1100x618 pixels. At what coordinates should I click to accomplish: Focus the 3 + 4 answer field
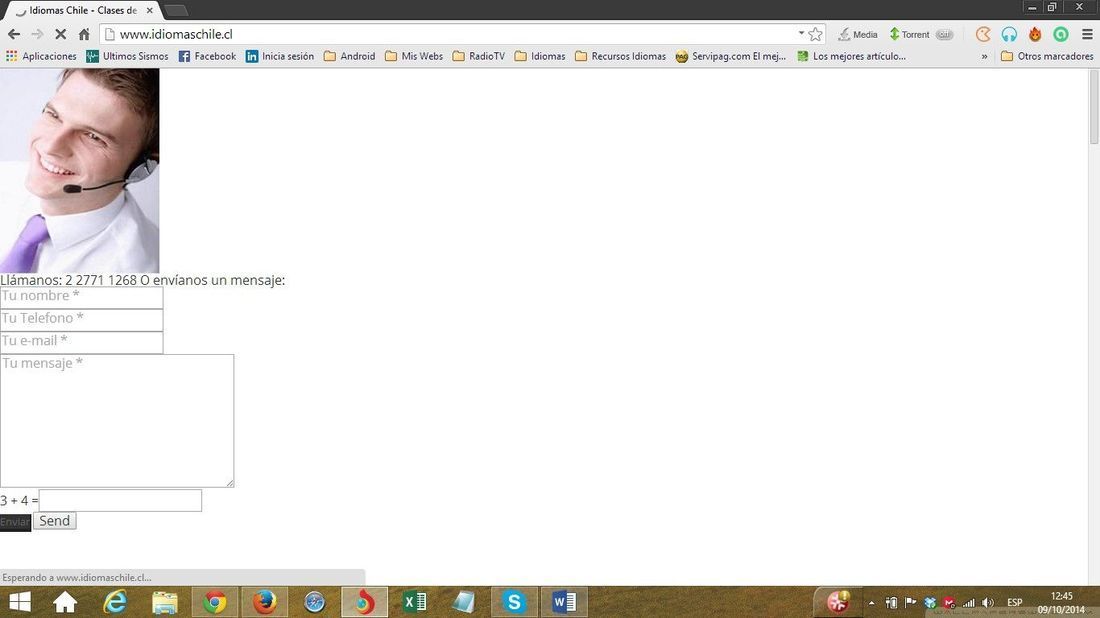coord(120,500)
